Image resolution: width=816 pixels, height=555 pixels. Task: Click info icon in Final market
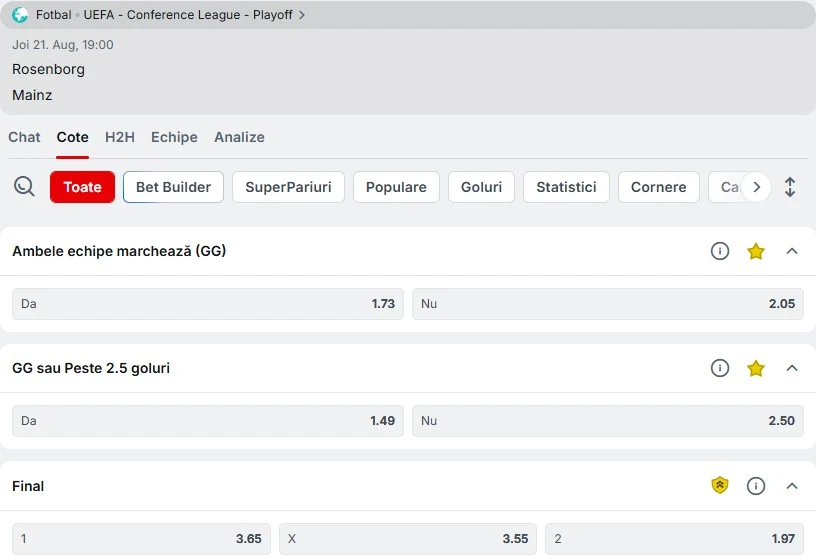pos(756,486)
